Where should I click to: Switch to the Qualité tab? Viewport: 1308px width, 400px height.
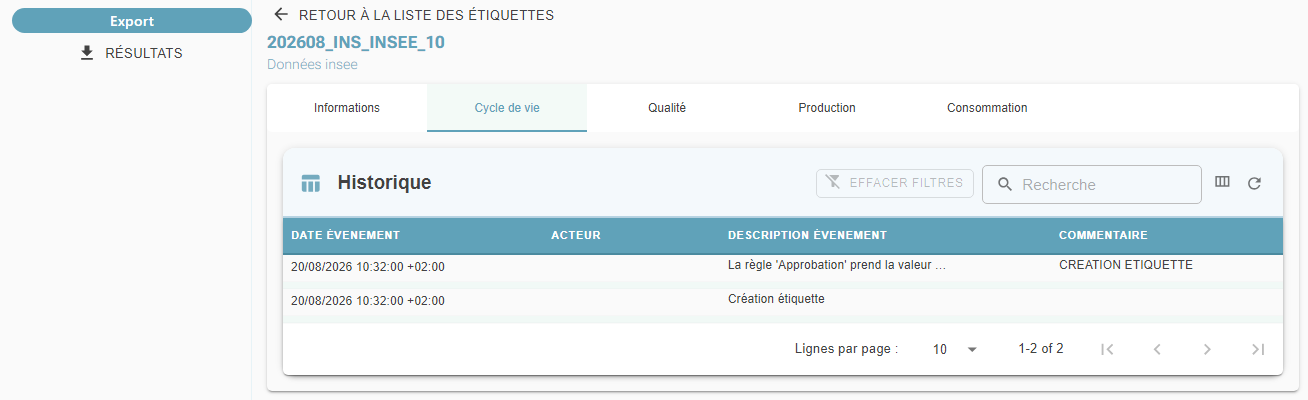(x=667, y=108)
